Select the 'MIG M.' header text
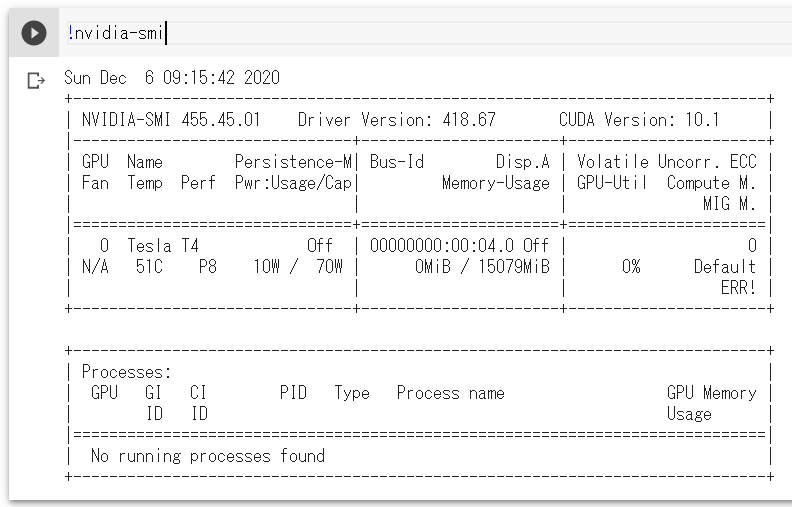The height and width of the screenshot is (507, 792). 729,204
